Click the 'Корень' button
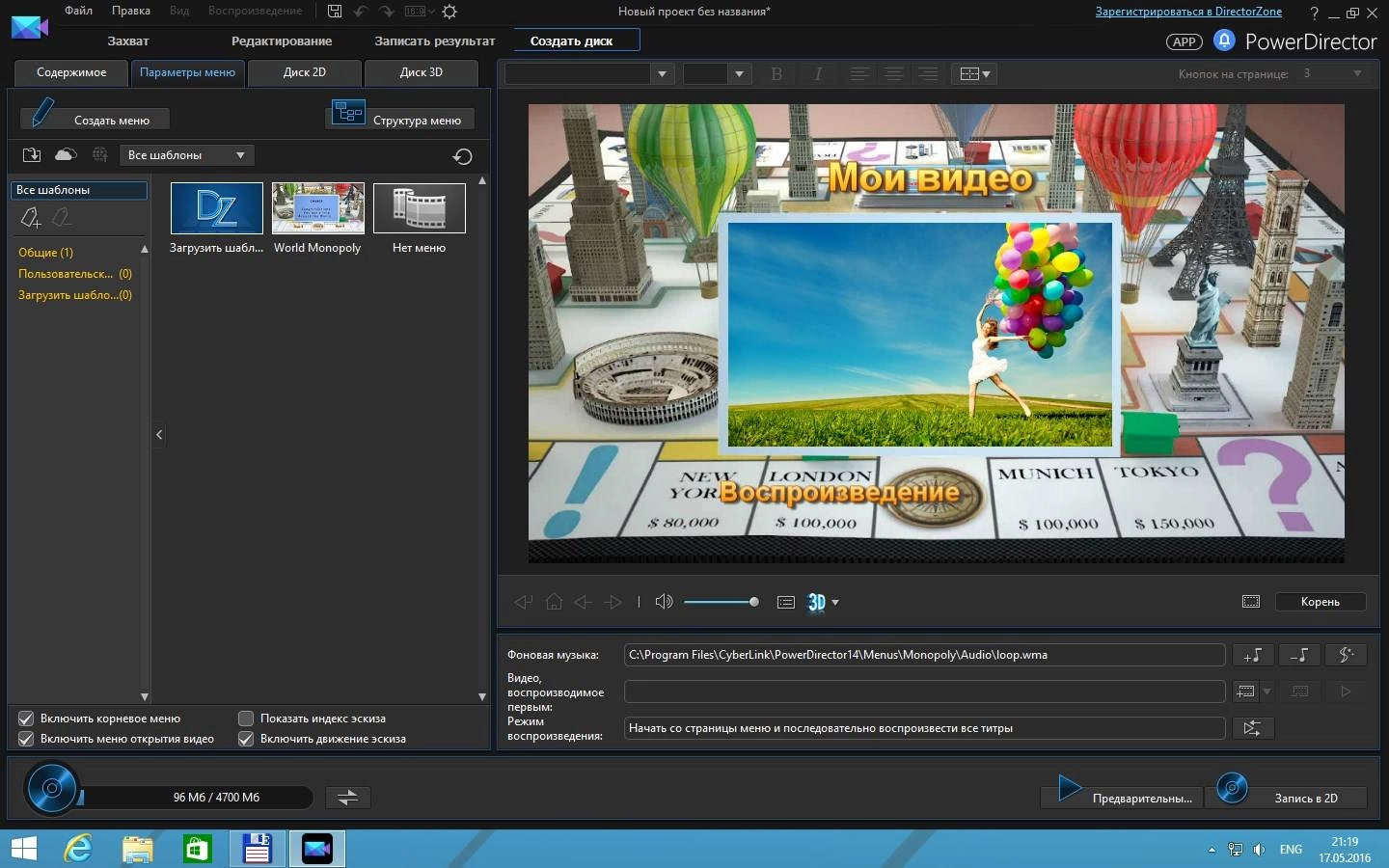 click(x=1321, y=602)
